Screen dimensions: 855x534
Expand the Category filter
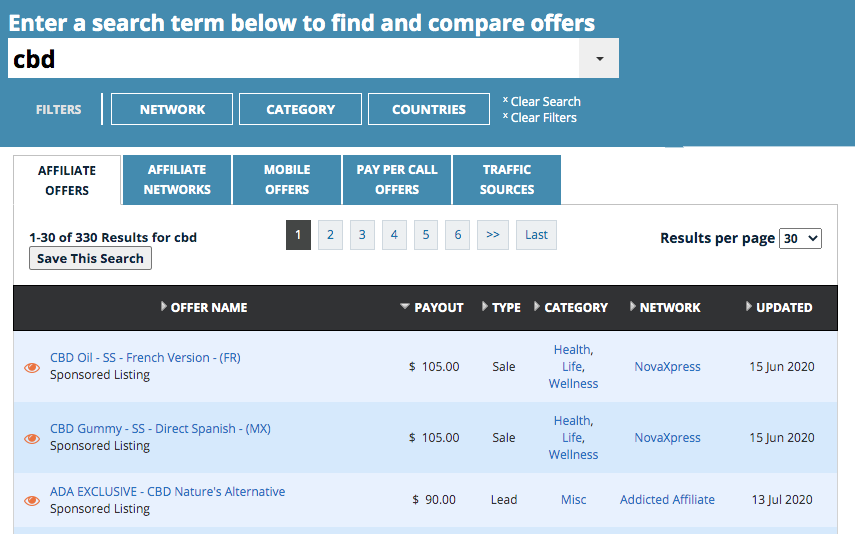pos(300,109)
